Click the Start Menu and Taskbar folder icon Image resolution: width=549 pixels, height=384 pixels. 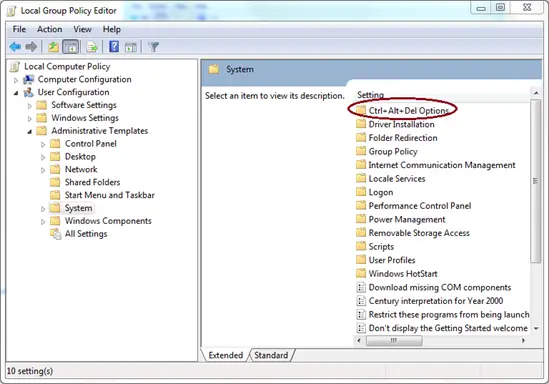(55, 195)
